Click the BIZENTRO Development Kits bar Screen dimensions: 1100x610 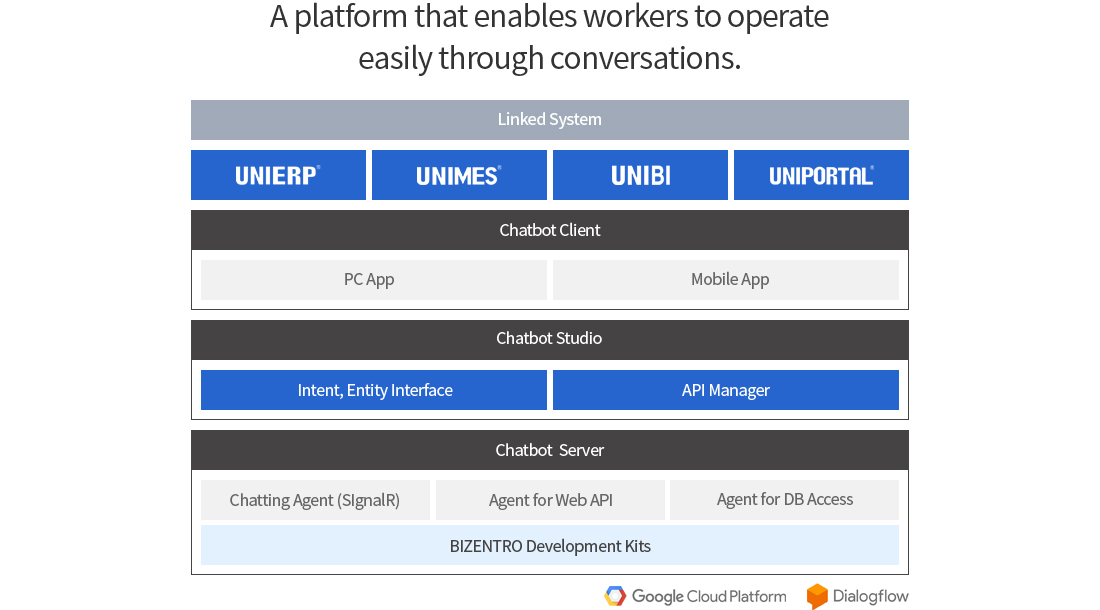[550, 545]
